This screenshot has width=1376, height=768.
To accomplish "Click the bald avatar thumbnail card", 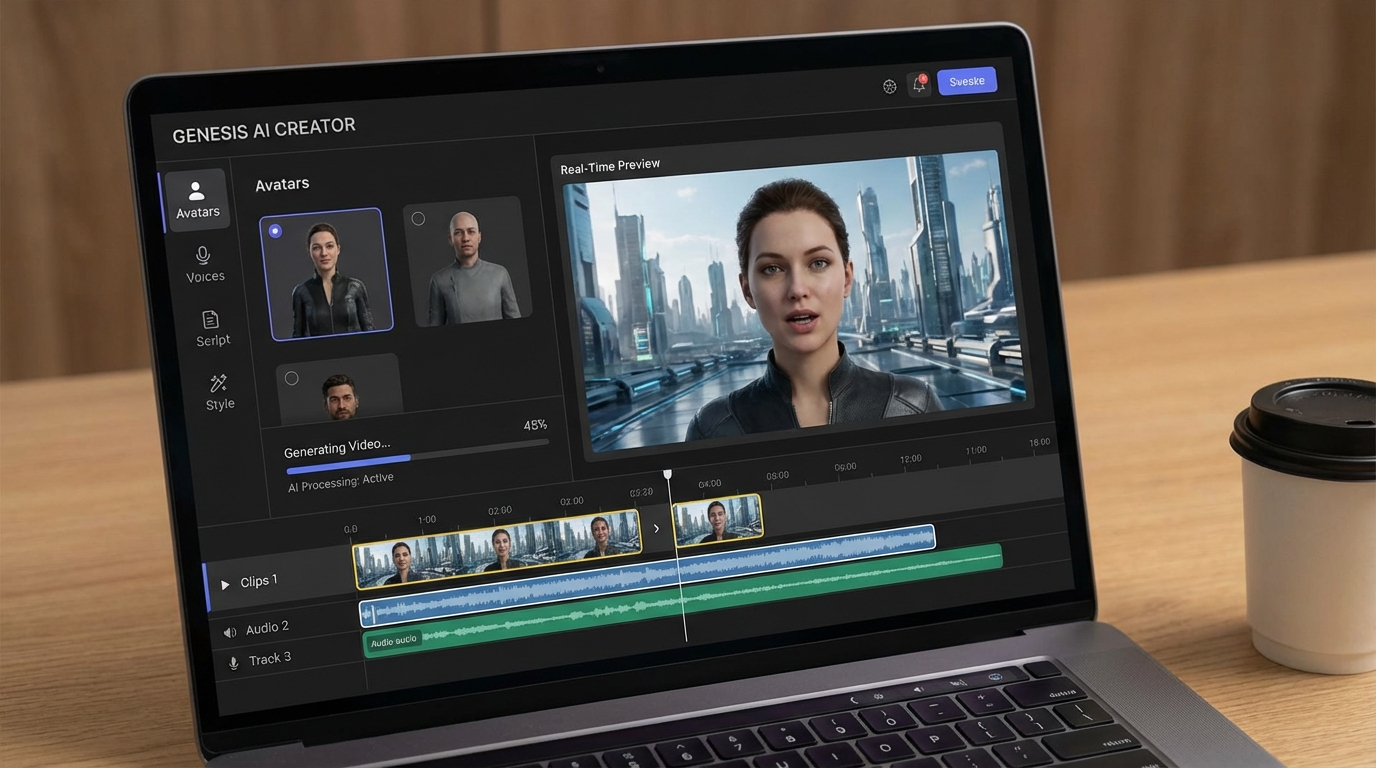I will 467,261.
